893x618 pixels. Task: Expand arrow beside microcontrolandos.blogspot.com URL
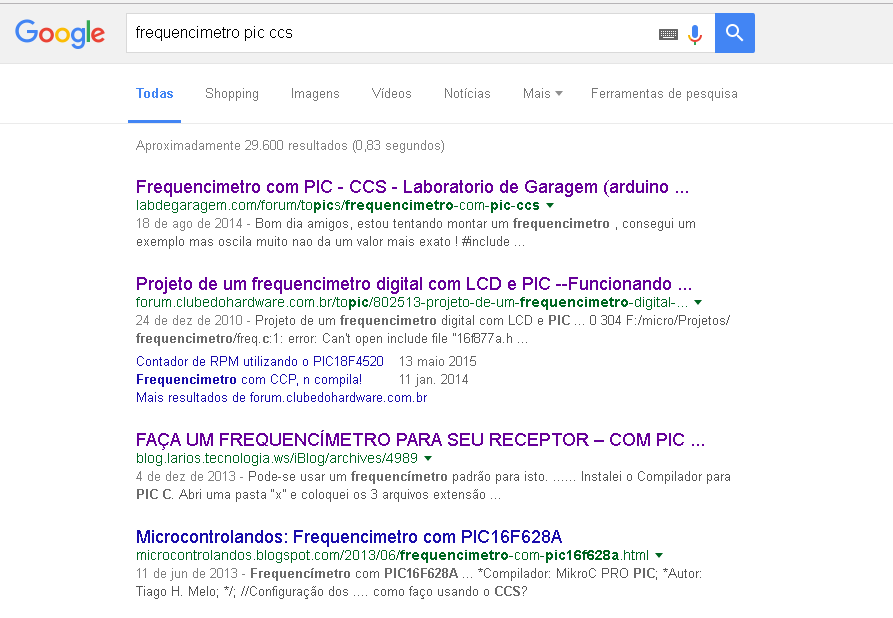(x=659, y=555)
